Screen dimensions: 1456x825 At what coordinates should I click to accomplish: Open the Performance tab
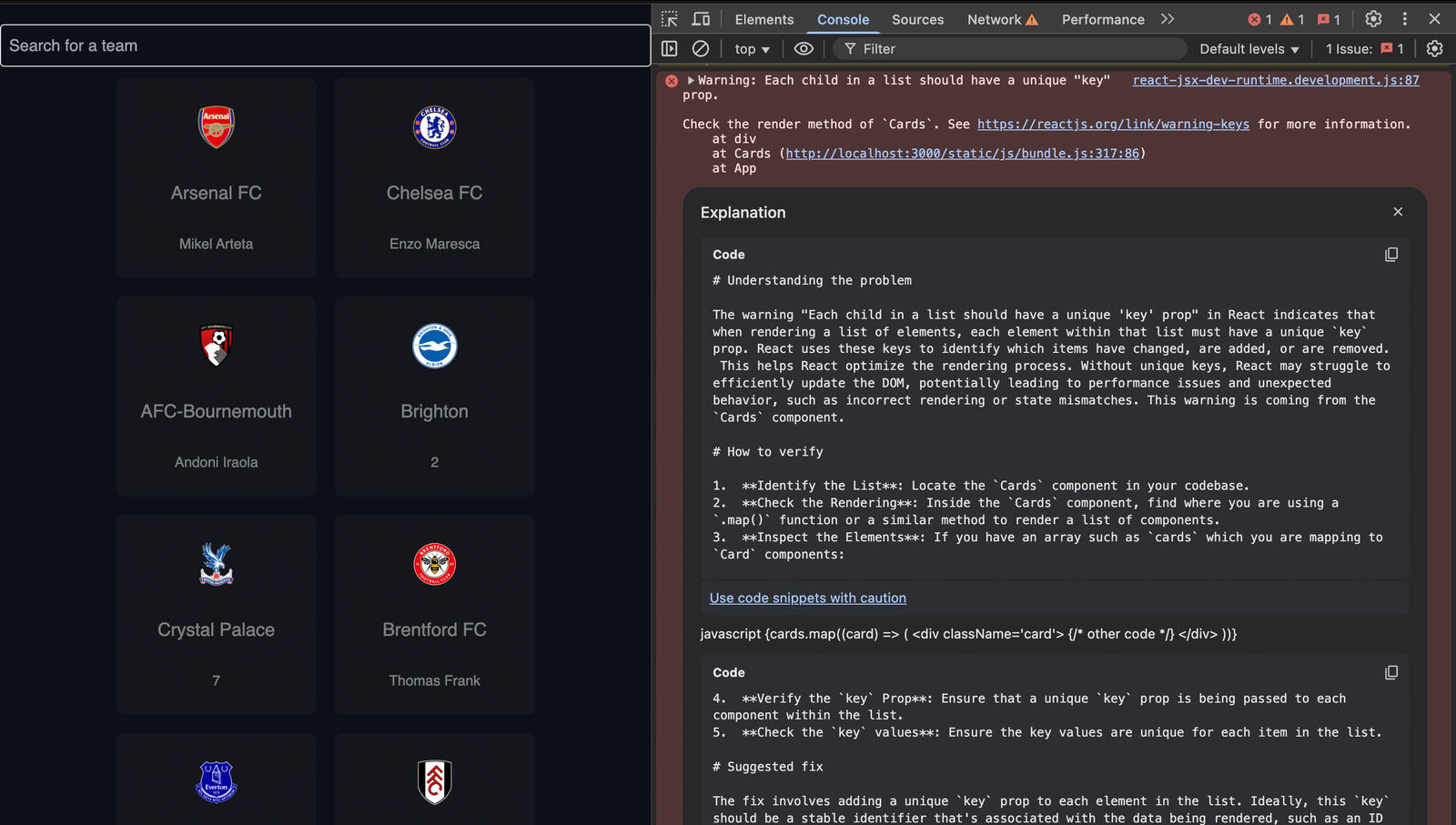[1103, 19]
